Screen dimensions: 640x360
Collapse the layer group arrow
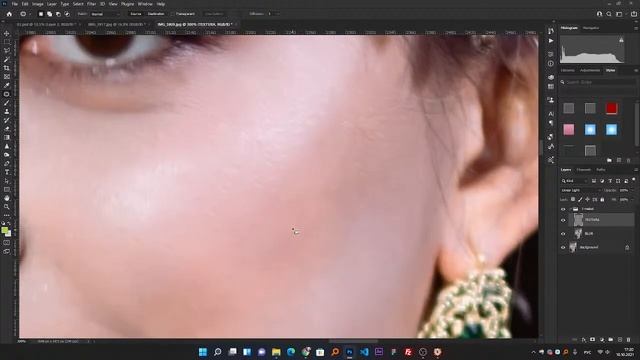(570, 209)
